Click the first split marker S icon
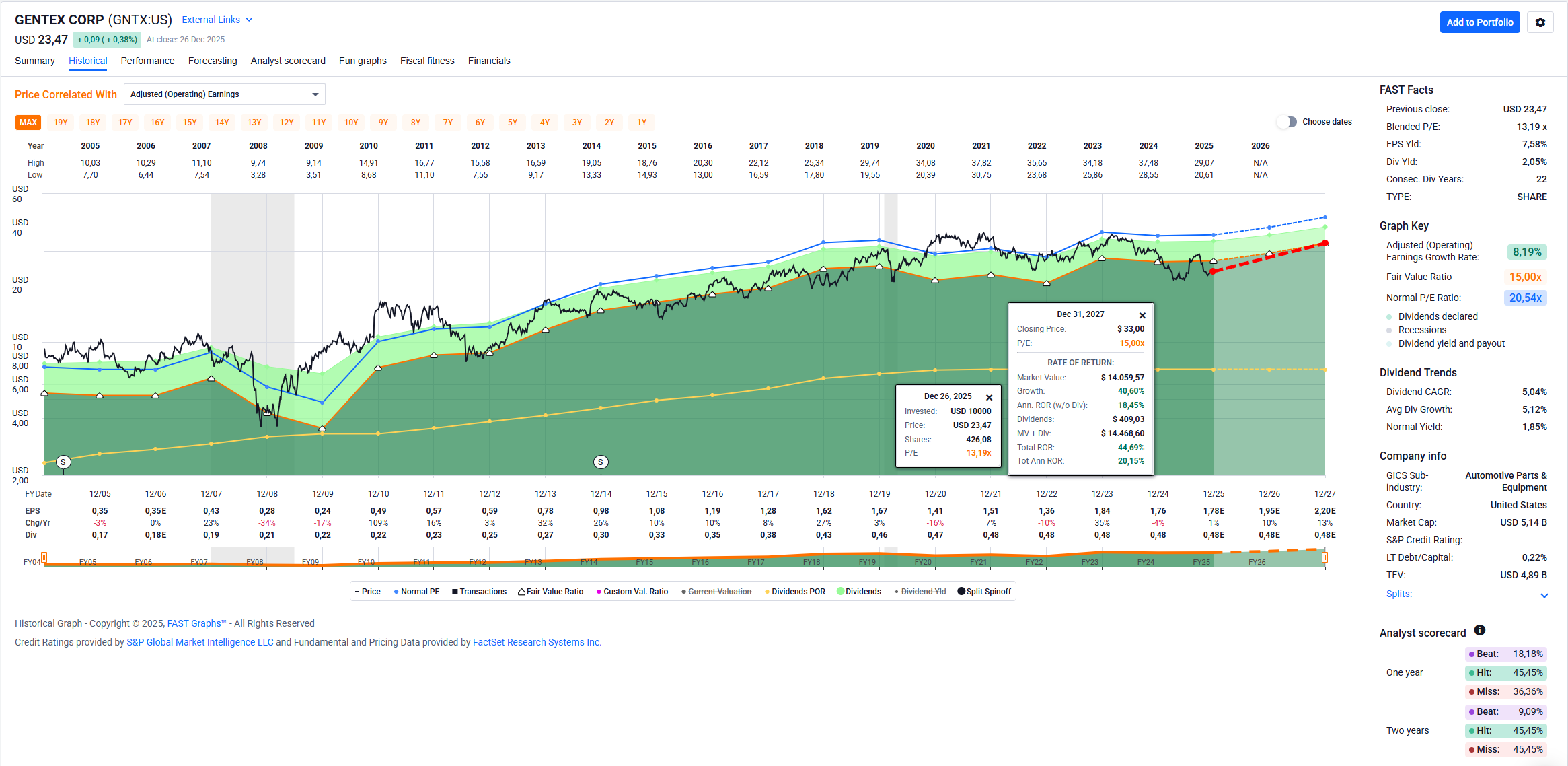1568x766 pixels. point(63,462)
